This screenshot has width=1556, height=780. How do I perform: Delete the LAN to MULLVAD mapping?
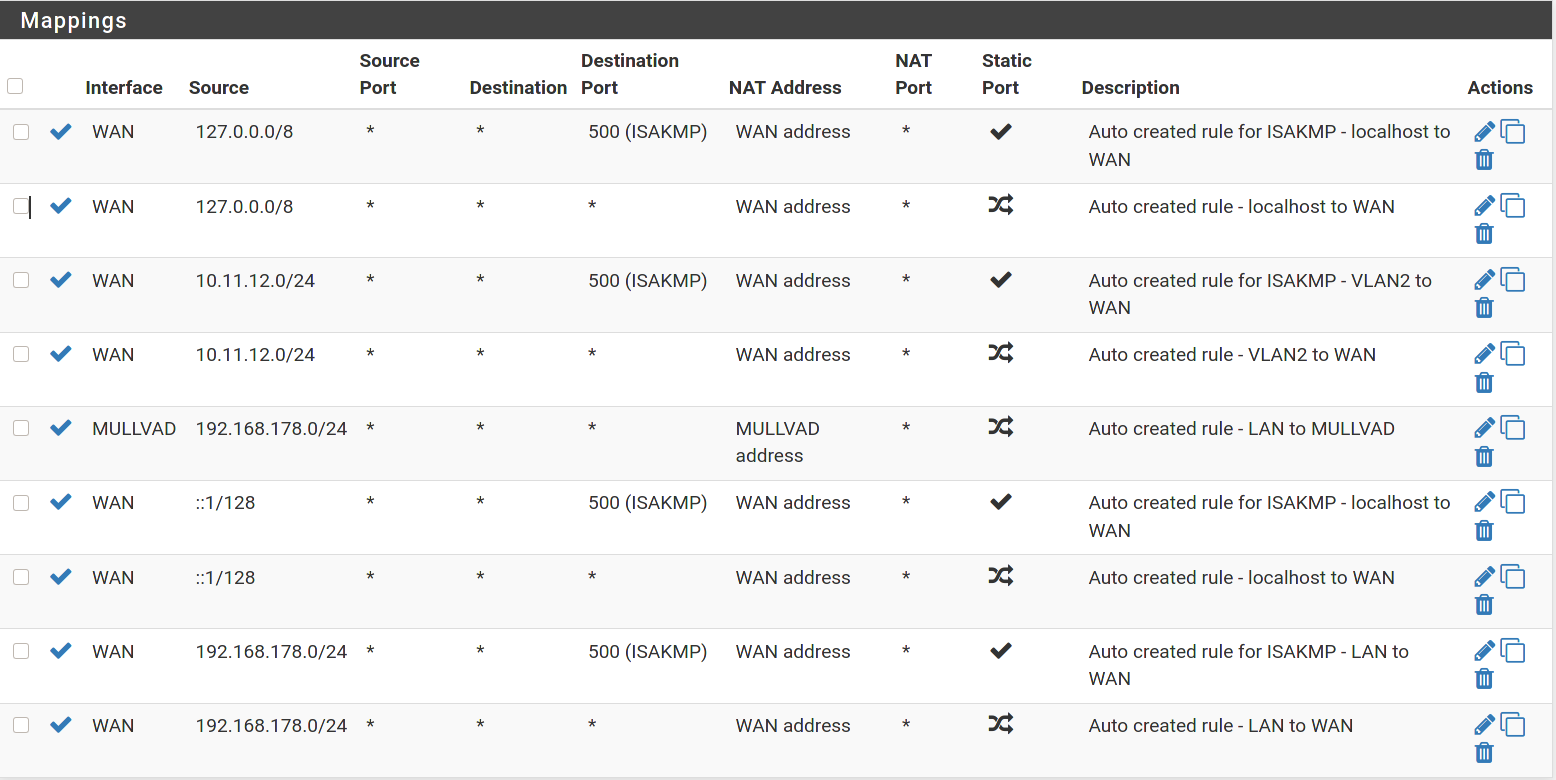pos(1484,457)
